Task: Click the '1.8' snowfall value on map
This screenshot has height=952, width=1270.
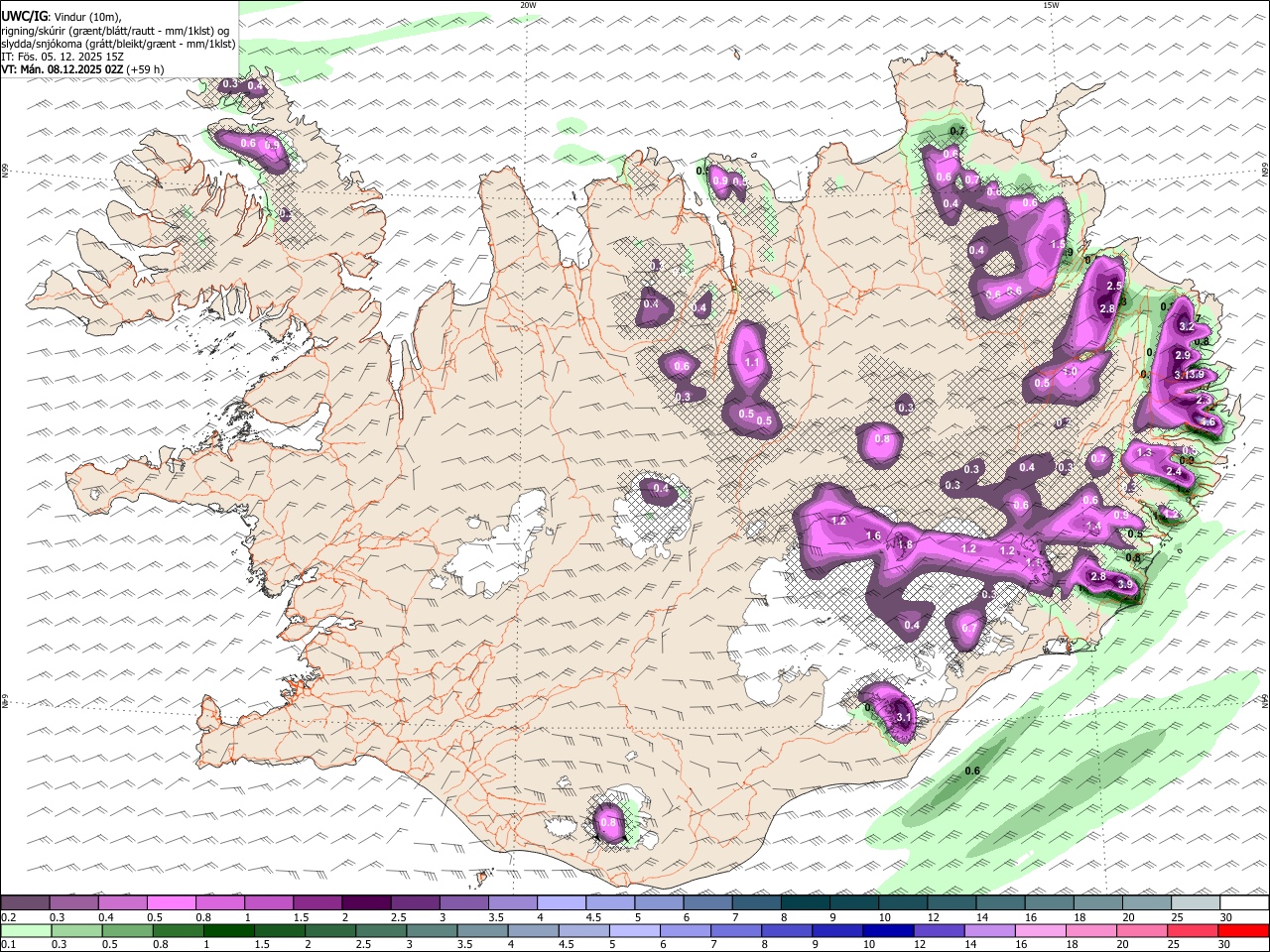Action: (x=905, y=544)
